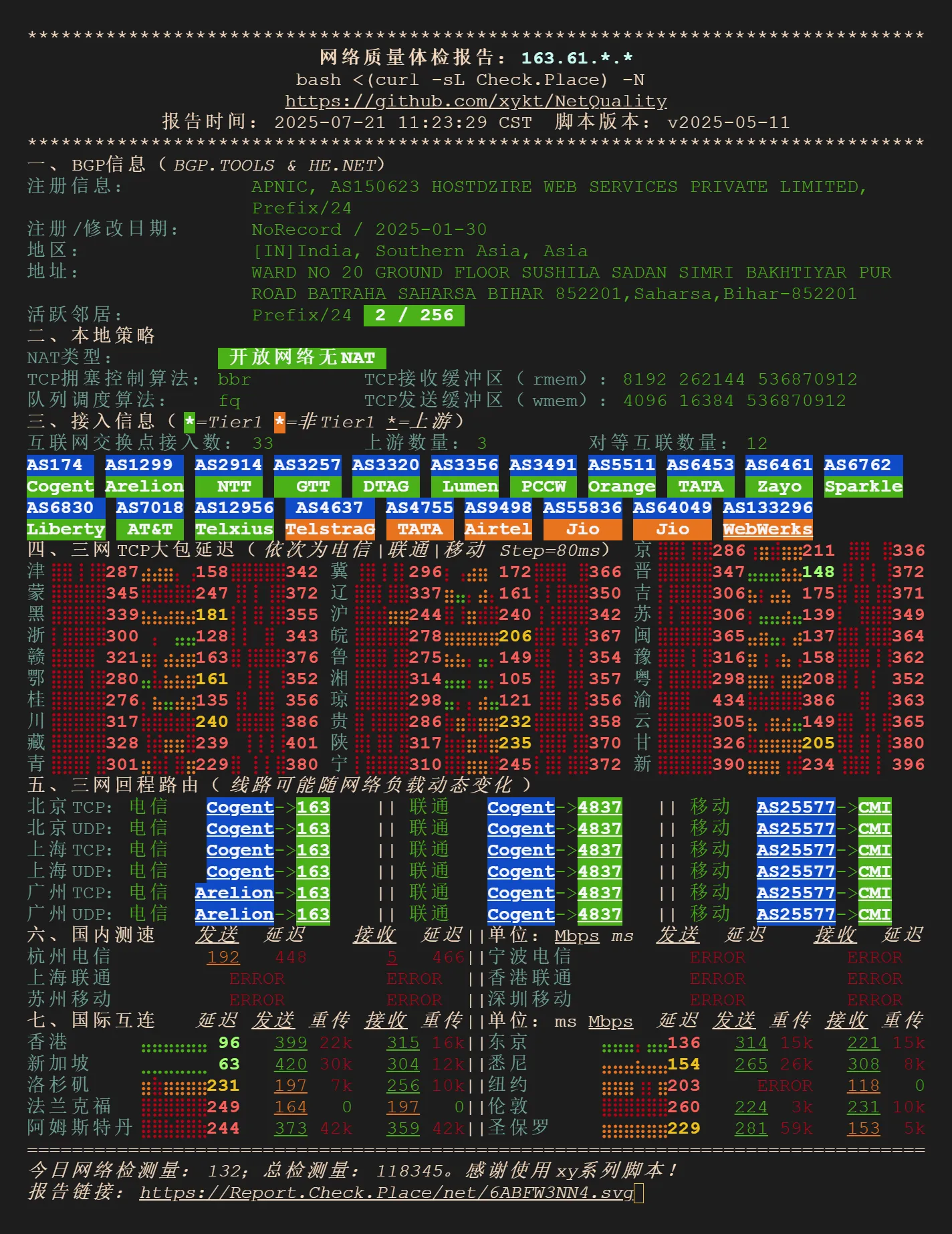Click Cogent link in 北京TCP 电信 row
Viewport: 952px width, 1234px height.
240,807
